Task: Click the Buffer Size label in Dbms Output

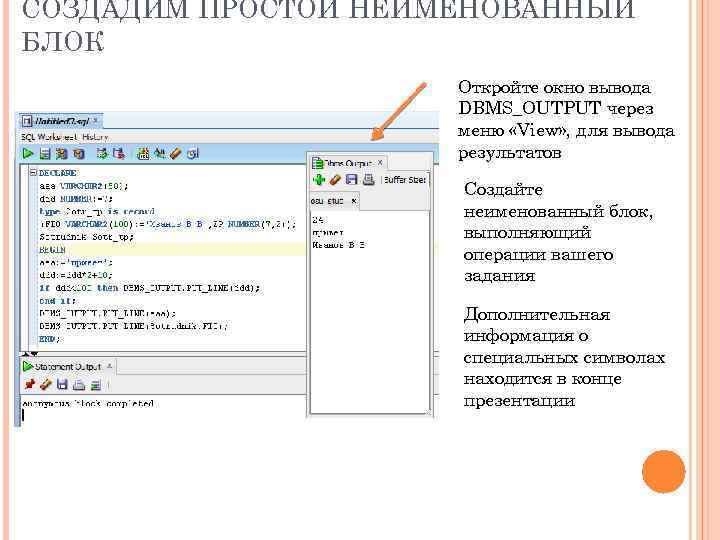Action: [405, 180]
